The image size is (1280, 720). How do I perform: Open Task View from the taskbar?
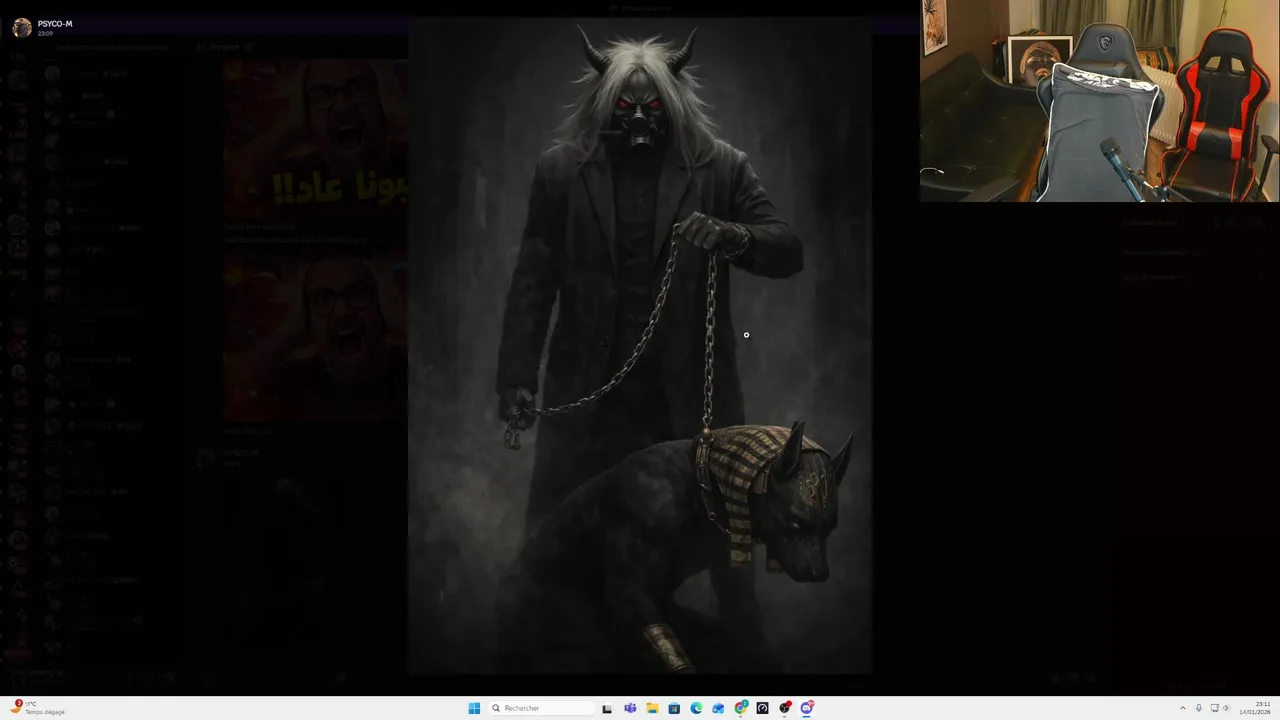coord(607,708)
